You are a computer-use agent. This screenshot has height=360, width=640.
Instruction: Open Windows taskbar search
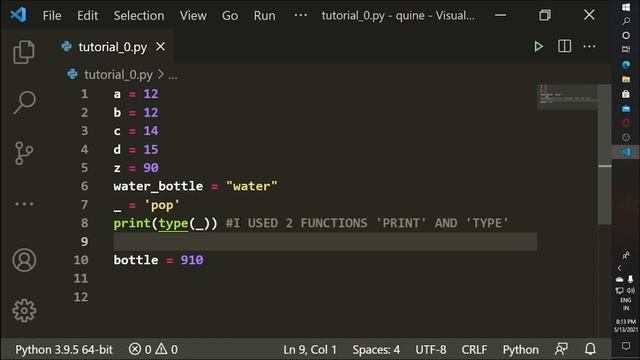click(626, 21)
